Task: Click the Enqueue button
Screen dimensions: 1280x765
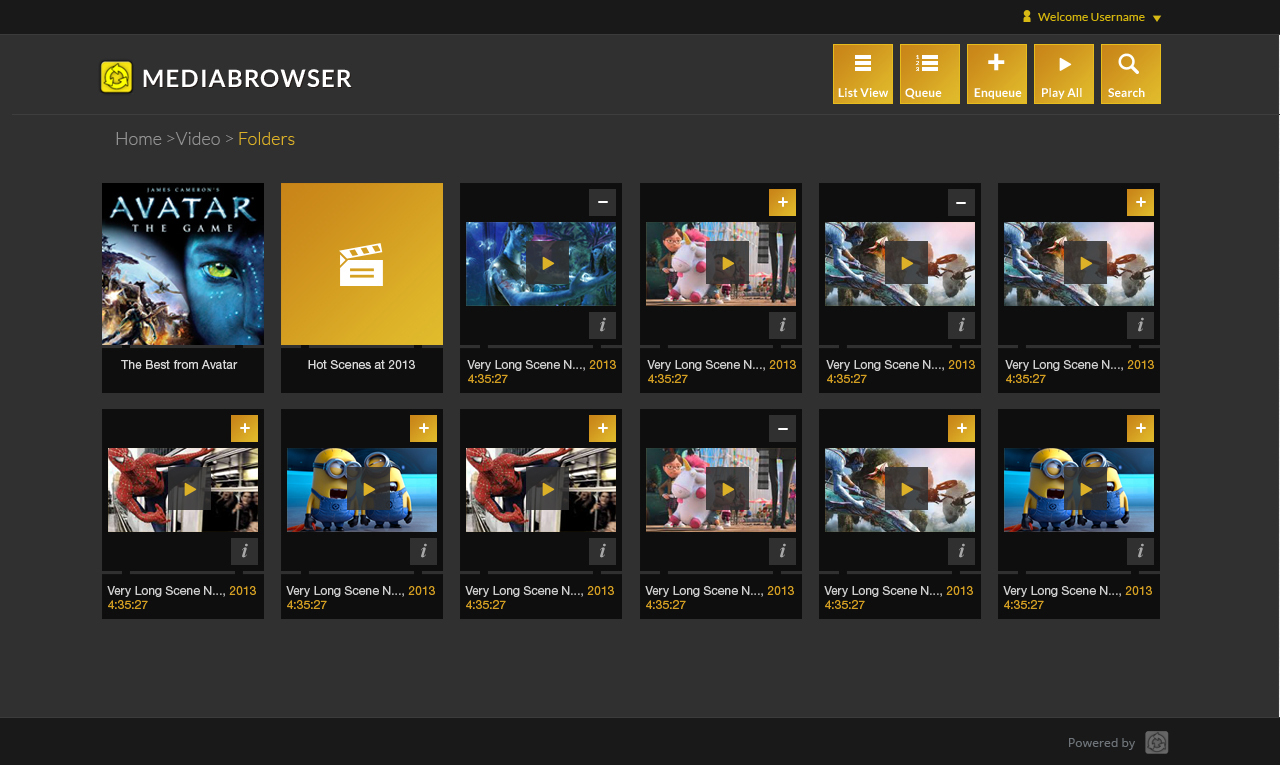Action: click(997, 74)
